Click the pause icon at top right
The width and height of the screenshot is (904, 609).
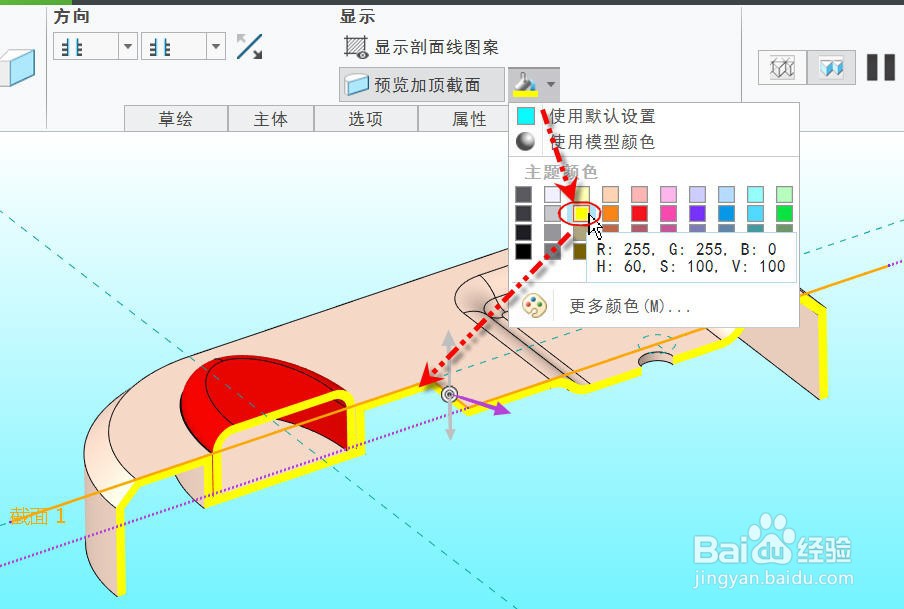point(880,68)
